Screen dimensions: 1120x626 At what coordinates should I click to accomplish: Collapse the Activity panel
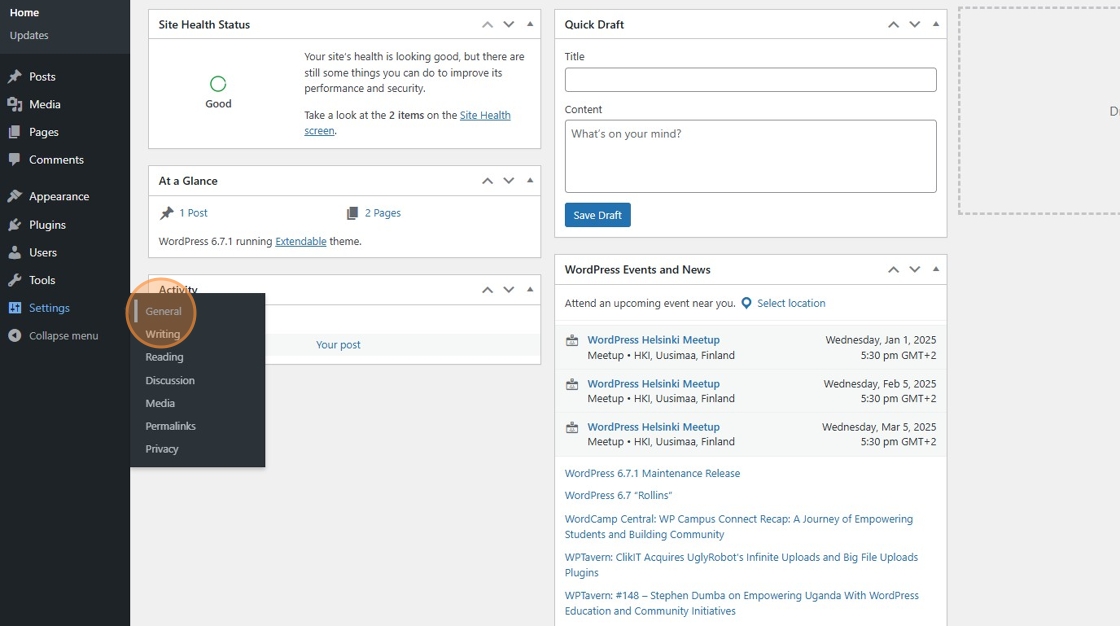tap(530, 289)
